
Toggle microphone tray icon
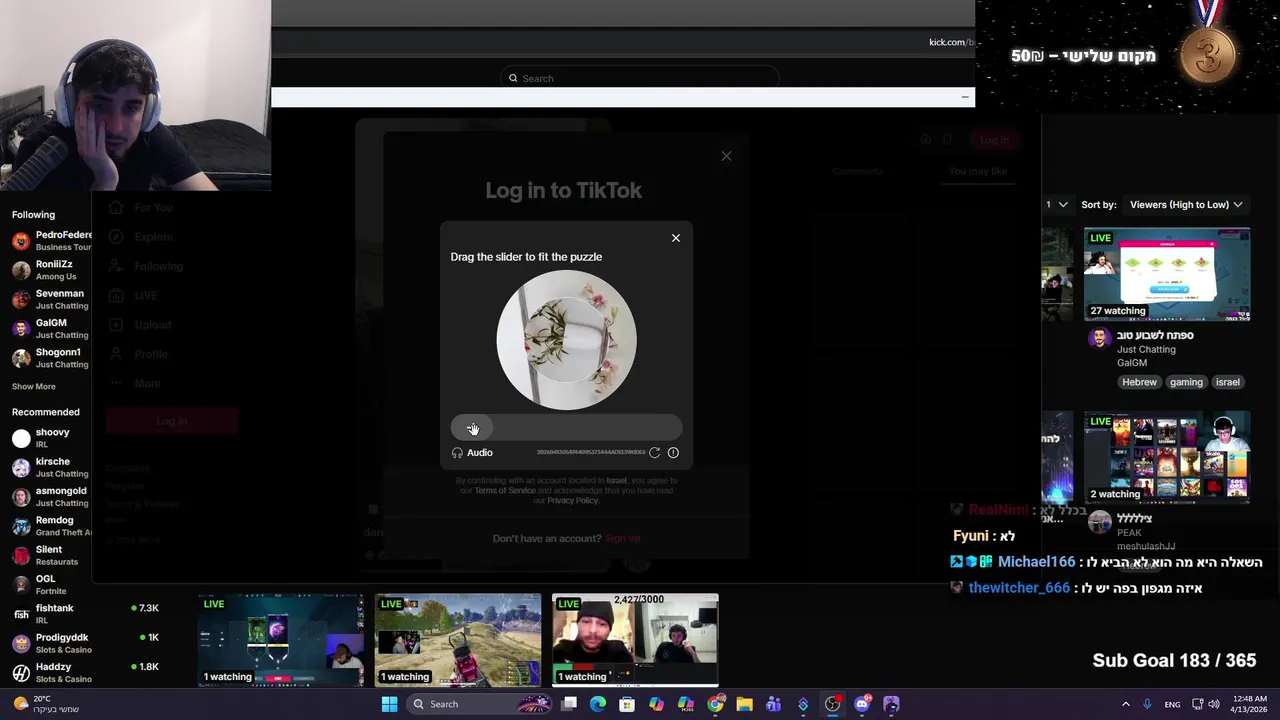[1147, 704]
